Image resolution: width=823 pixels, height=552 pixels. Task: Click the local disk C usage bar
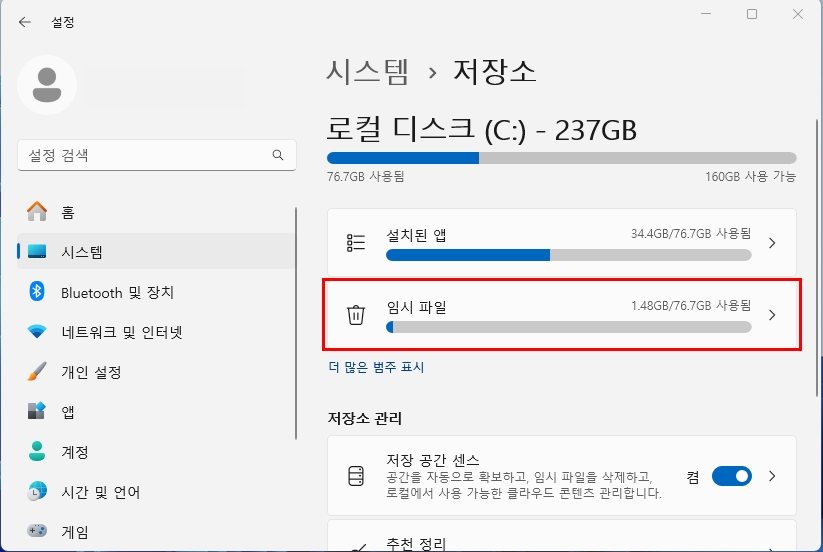click(x=562, y=158)
